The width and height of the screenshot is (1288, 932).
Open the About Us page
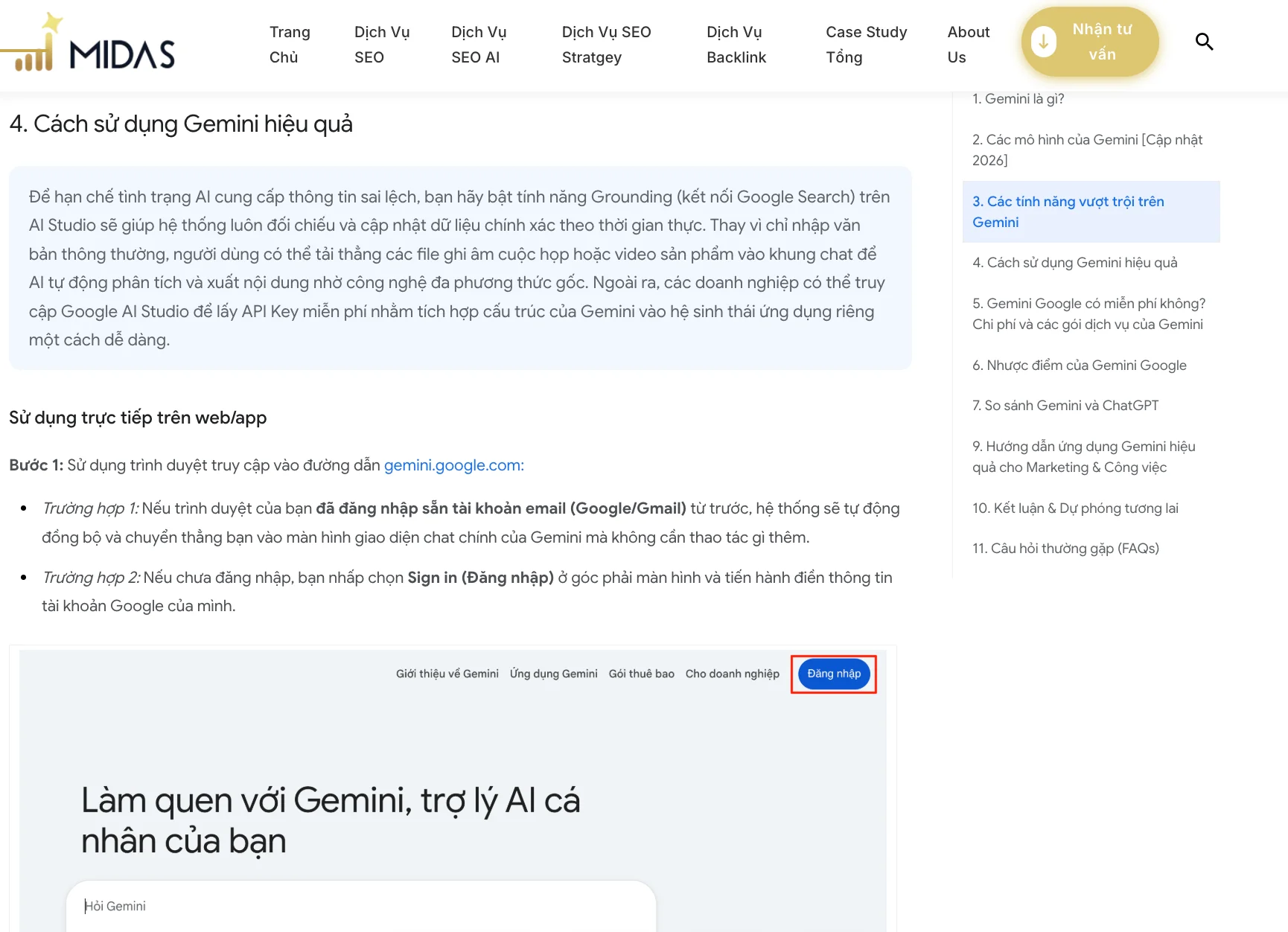pyautogui.click(x=968, y=45)
